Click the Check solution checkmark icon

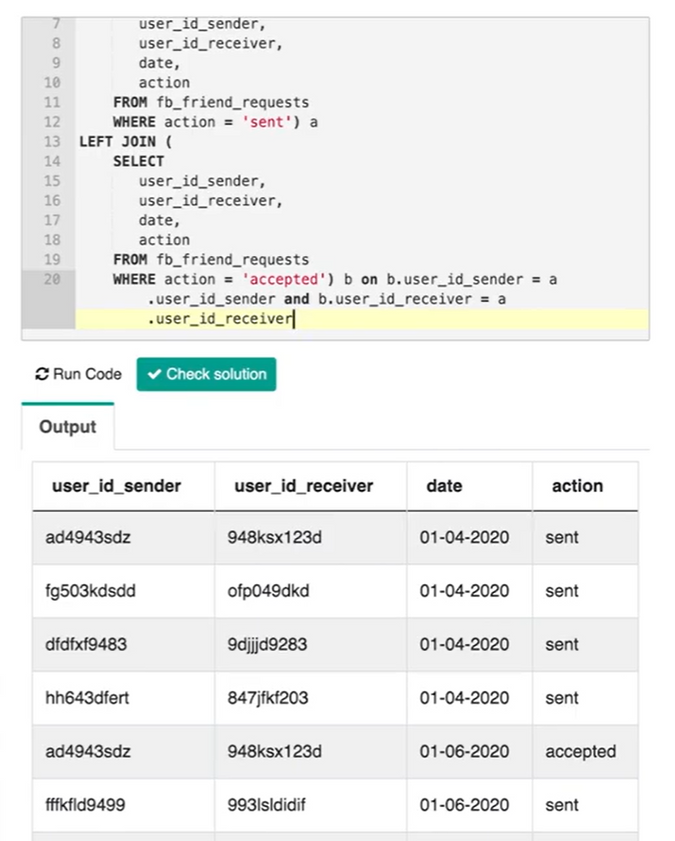[154, 374]
